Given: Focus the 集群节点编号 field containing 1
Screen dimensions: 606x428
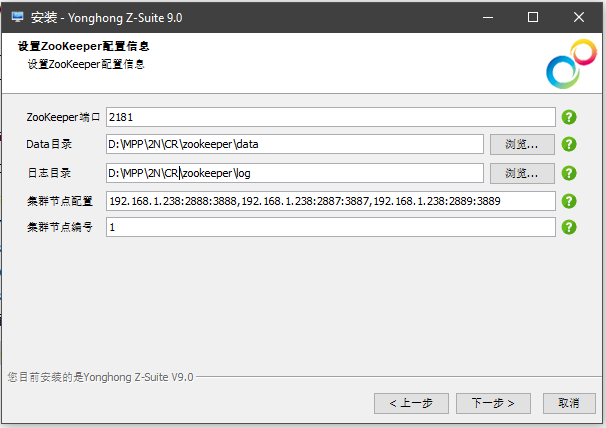Looking at the screenshot, I should pyautogui.click(x=331, y=227).
